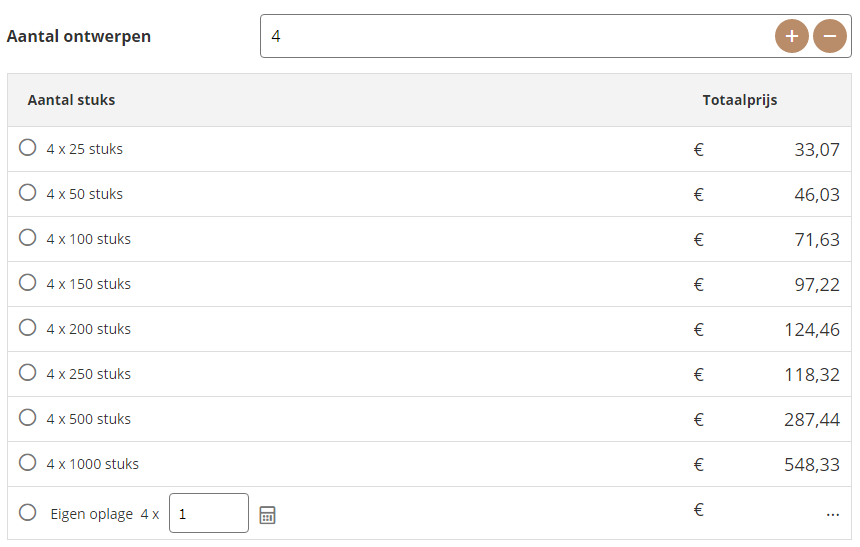860x547 pixels.
Task: Select the 4 x 50 stuks option
Action: click(28, 193)
